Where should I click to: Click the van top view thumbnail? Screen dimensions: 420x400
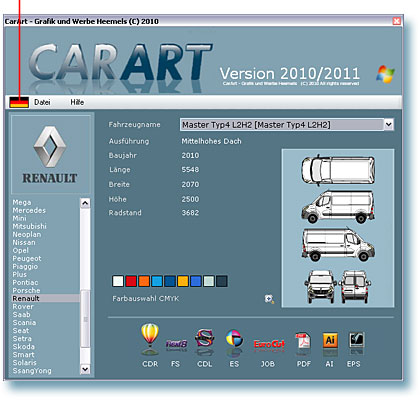click(338, 170)
